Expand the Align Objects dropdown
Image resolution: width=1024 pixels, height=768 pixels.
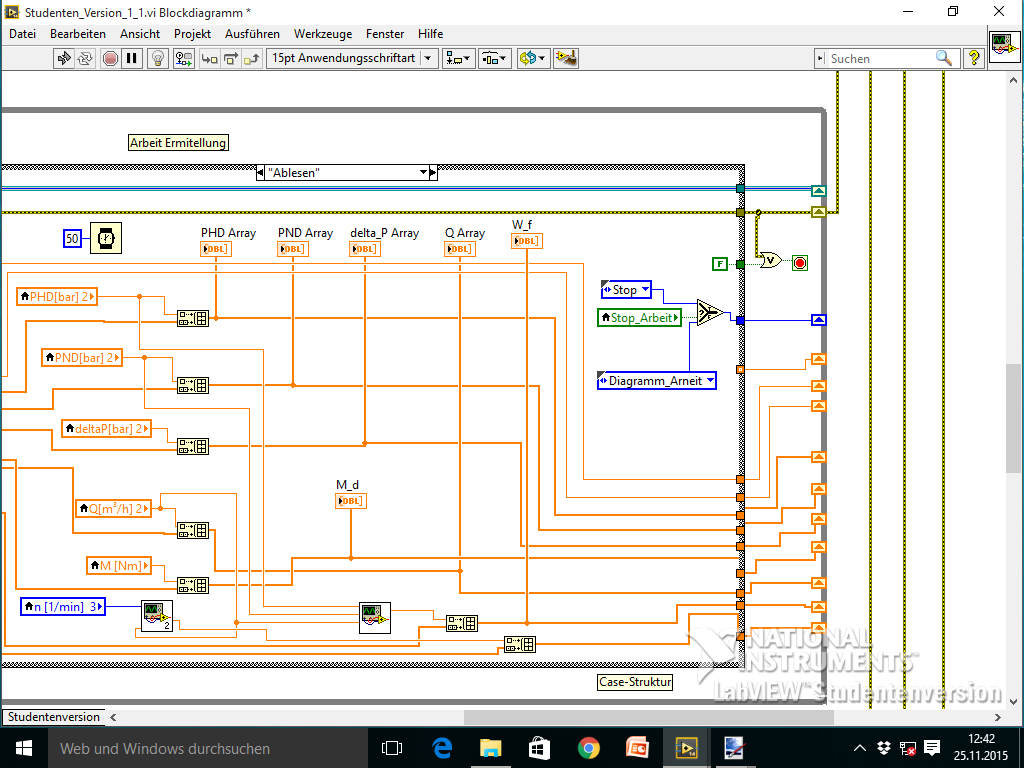point(460,58)
